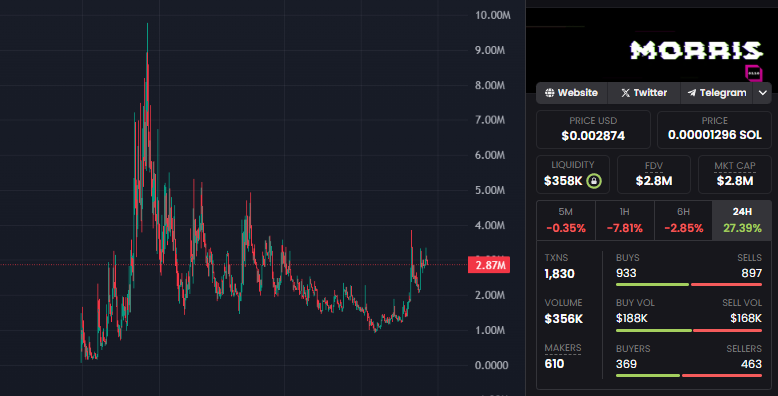This screenshot has height=396, width=778.
Task: Click the red sellers ratio bar
Action: point(722,376)
